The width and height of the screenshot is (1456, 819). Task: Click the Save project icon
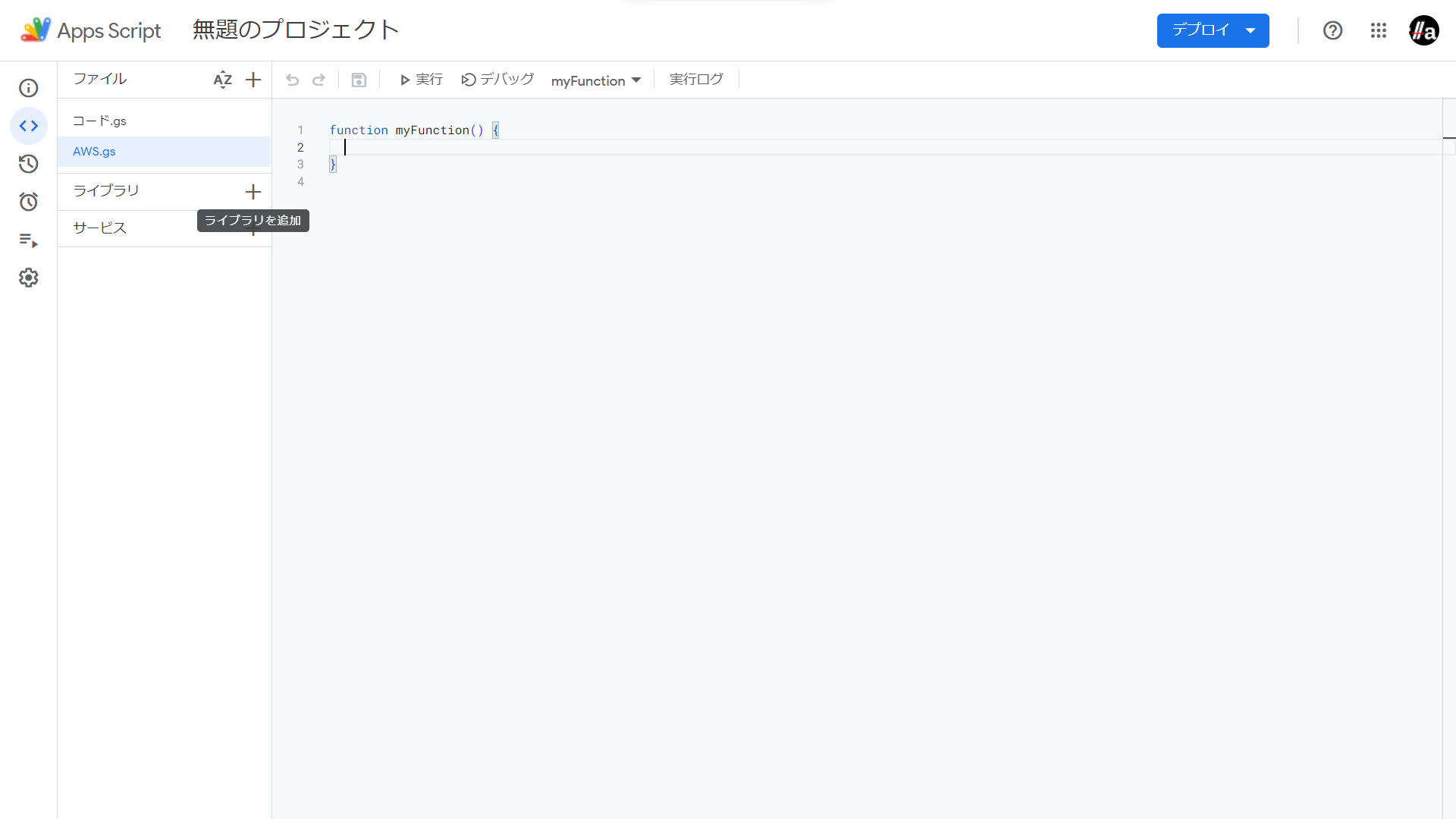[359, 80]
